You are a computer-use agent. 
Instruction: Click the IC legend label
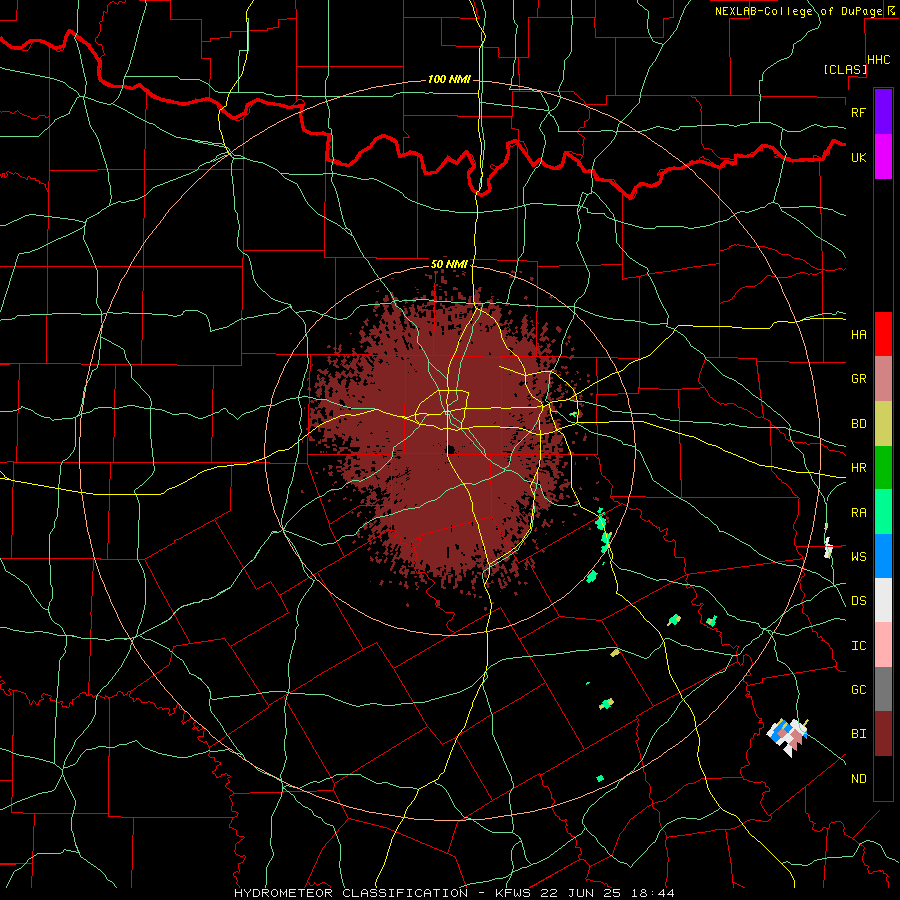click(859, 646)
